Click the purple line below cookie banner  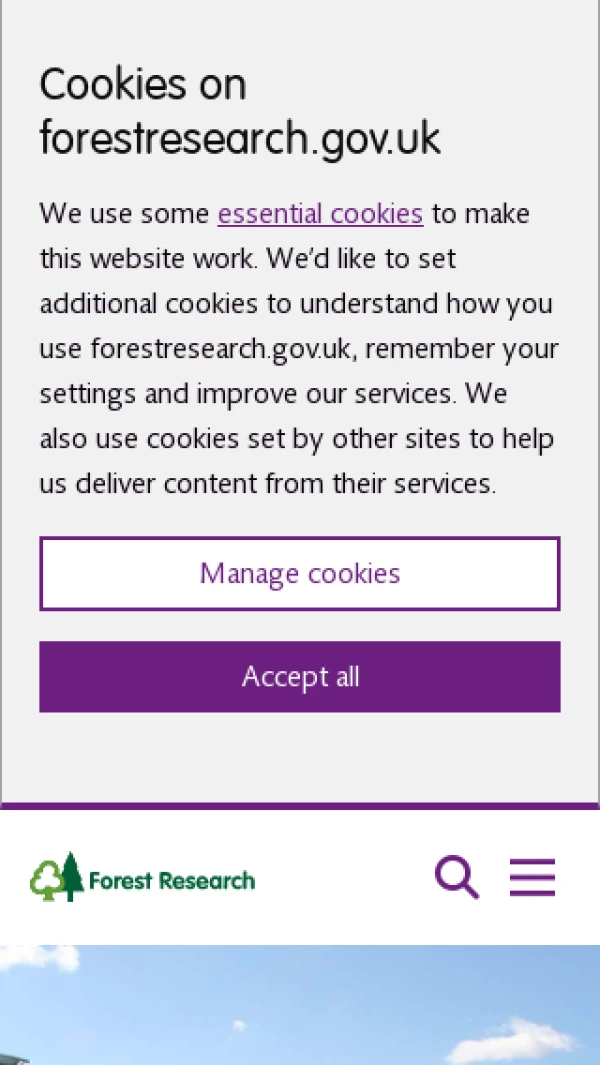pyautogui.click(x=300, y=806)
